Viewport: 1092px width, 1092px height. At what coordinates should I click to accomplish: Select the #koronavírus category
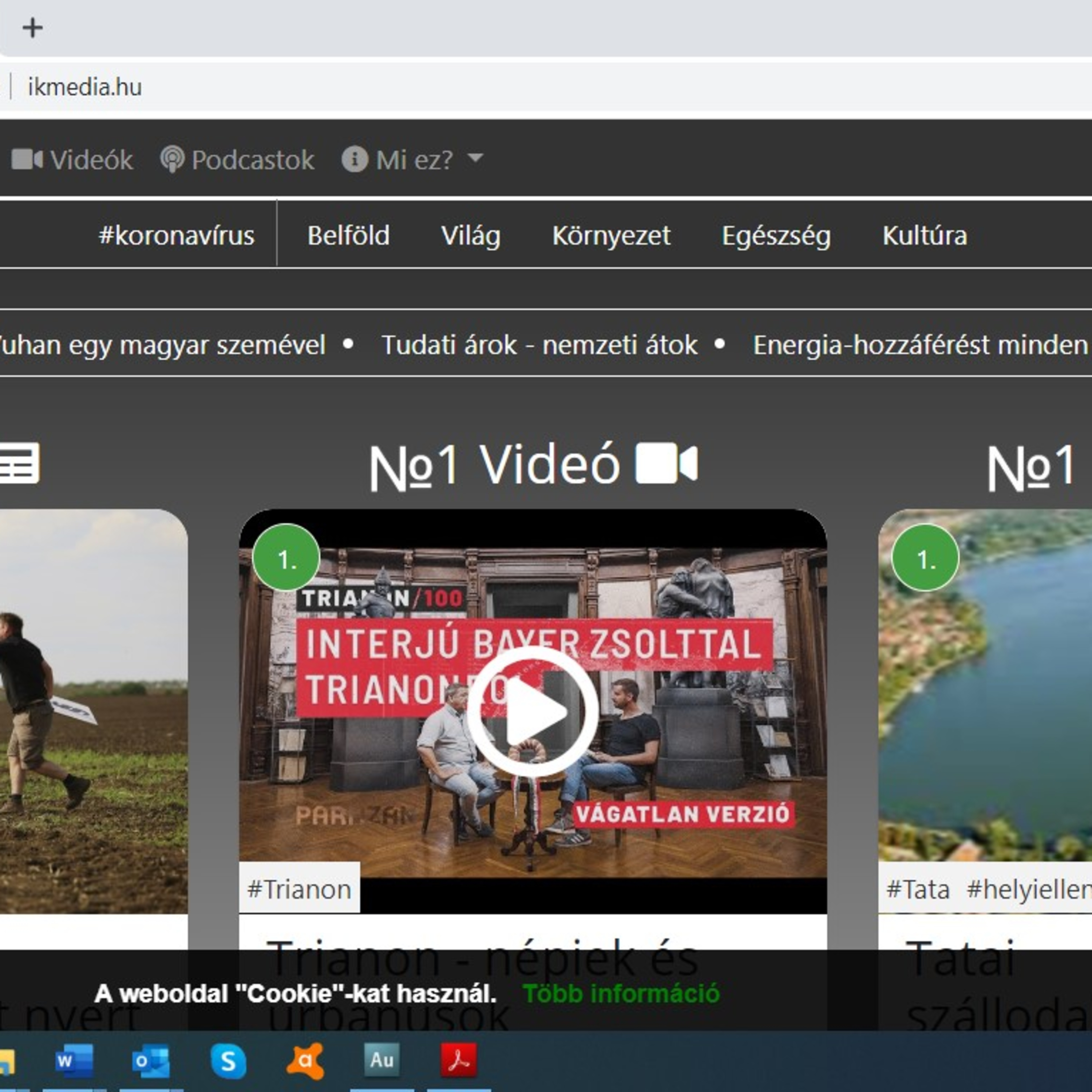[x=176, y=235]
